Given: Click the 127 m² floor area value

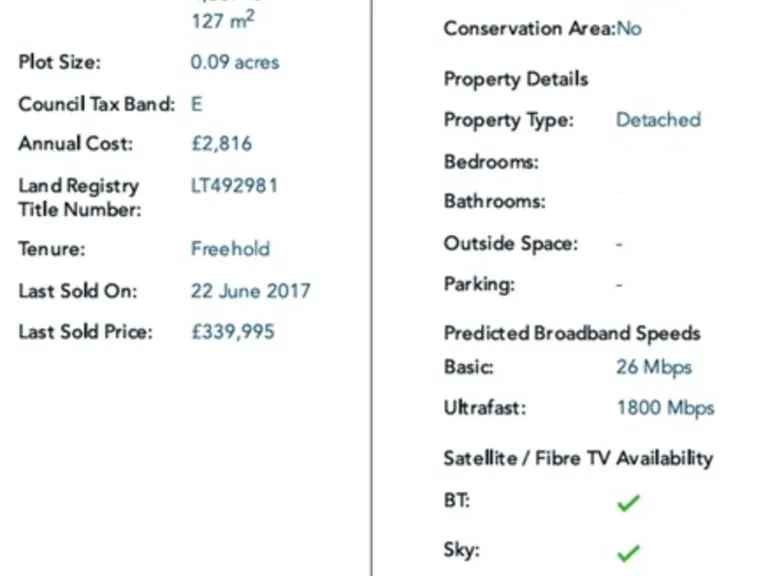Looking at the screenshot, I should pos(222,20).
